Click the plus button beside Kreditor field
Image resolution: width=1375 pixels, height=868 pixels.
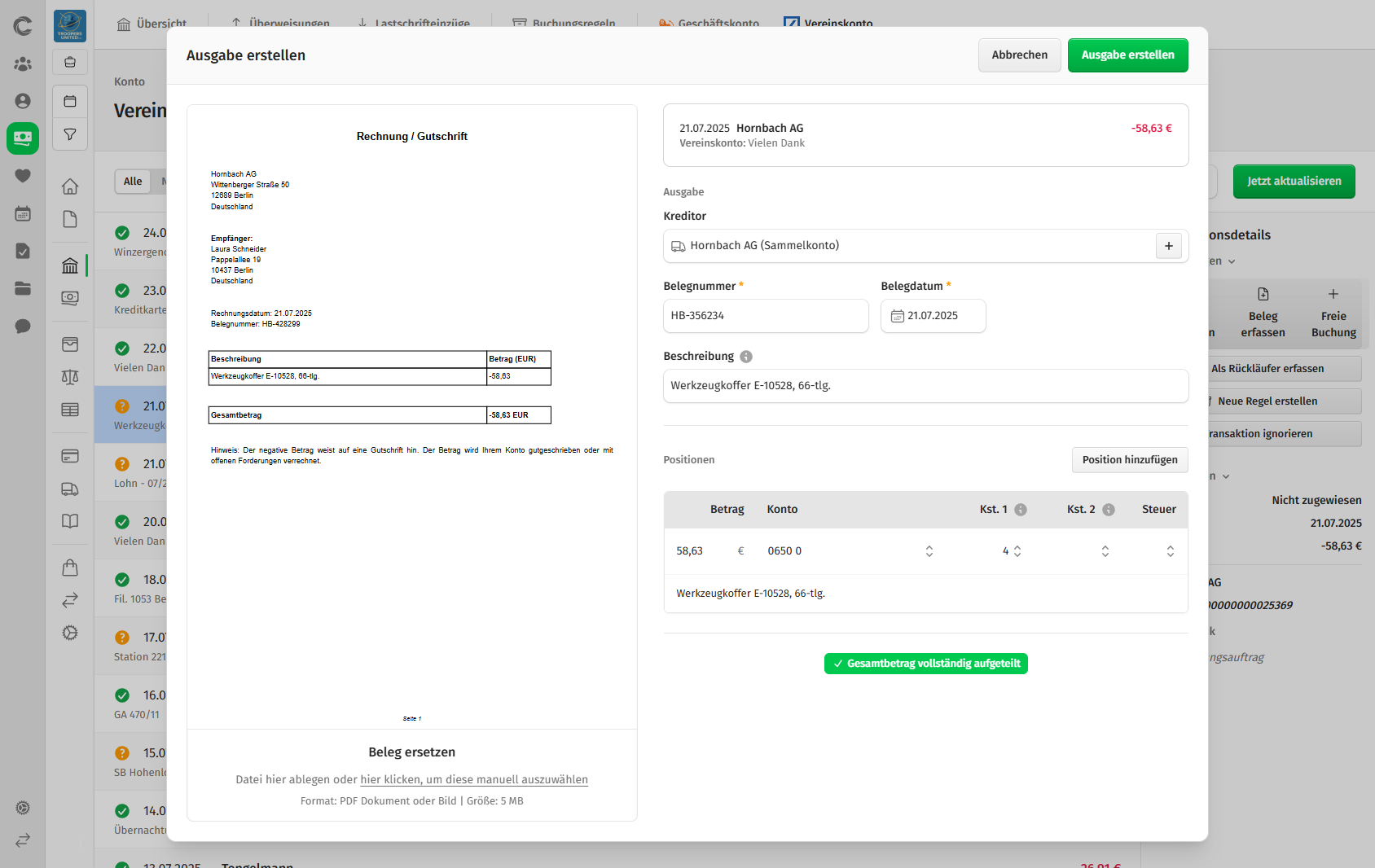pos(1169,246)
